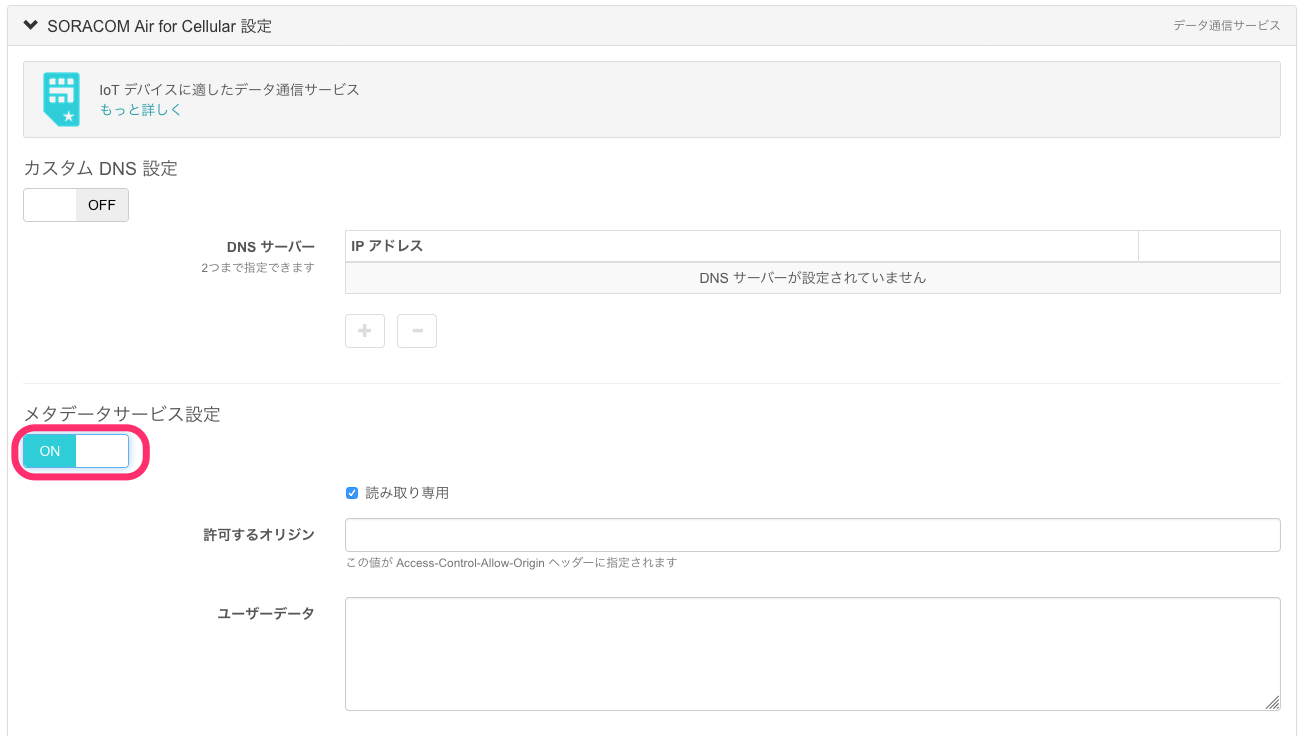The image size is (1311, 736).
Task: Click the teal SIM card icon
Action: (x=60, y=99)
